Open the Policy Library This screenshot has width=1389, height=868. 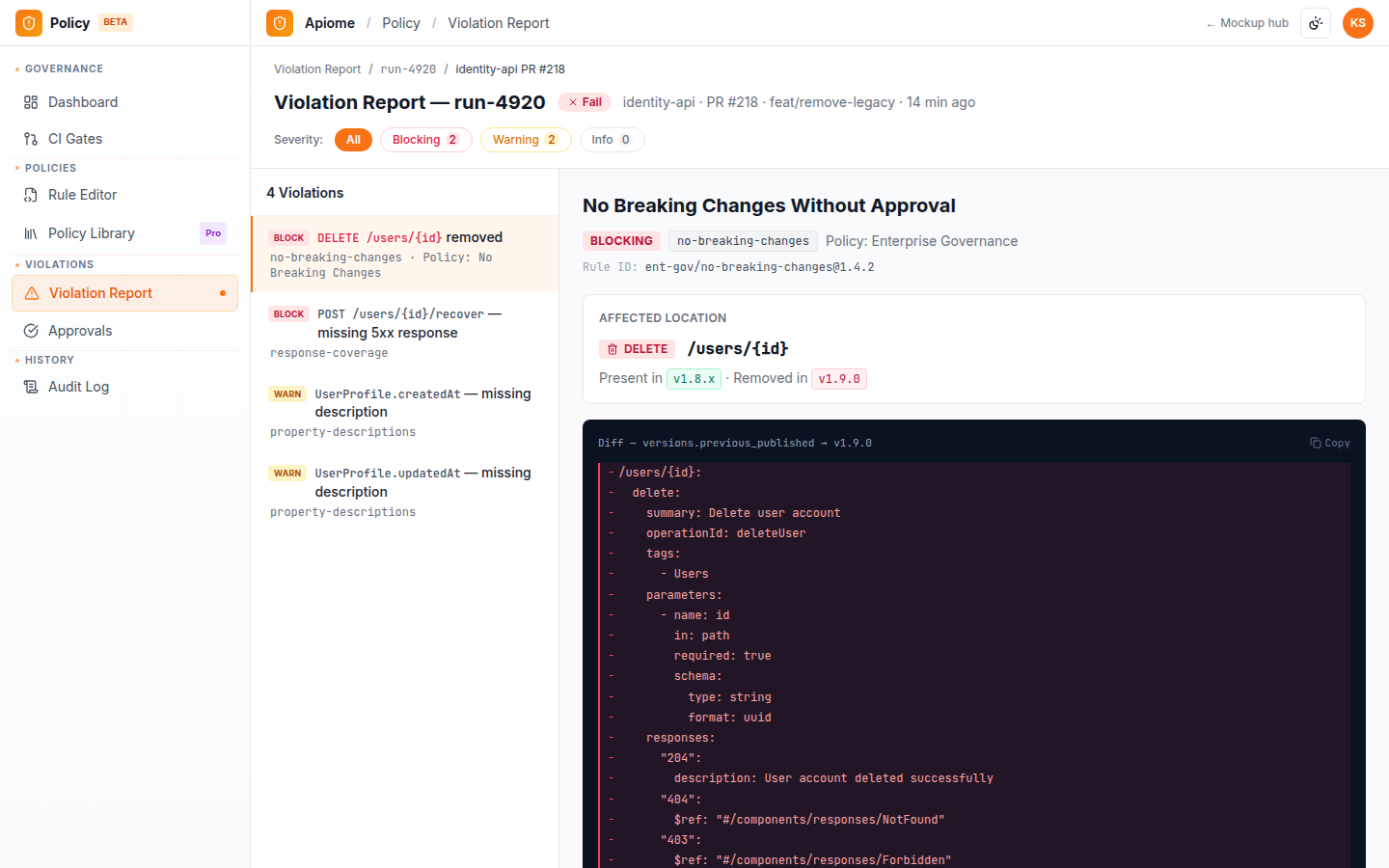point(125,233)
